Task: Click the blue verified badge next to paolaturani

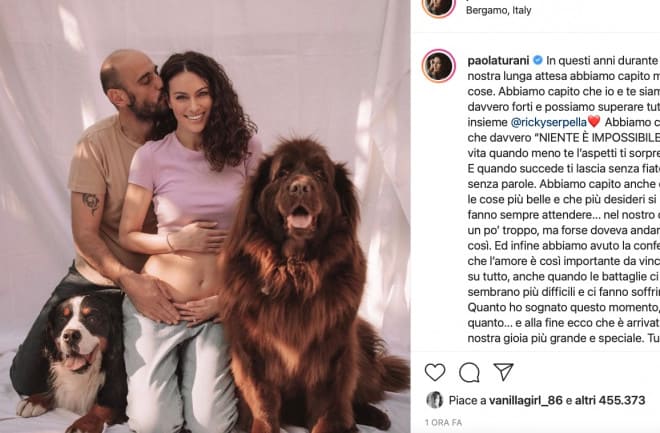Action: [x=538, y=61]
